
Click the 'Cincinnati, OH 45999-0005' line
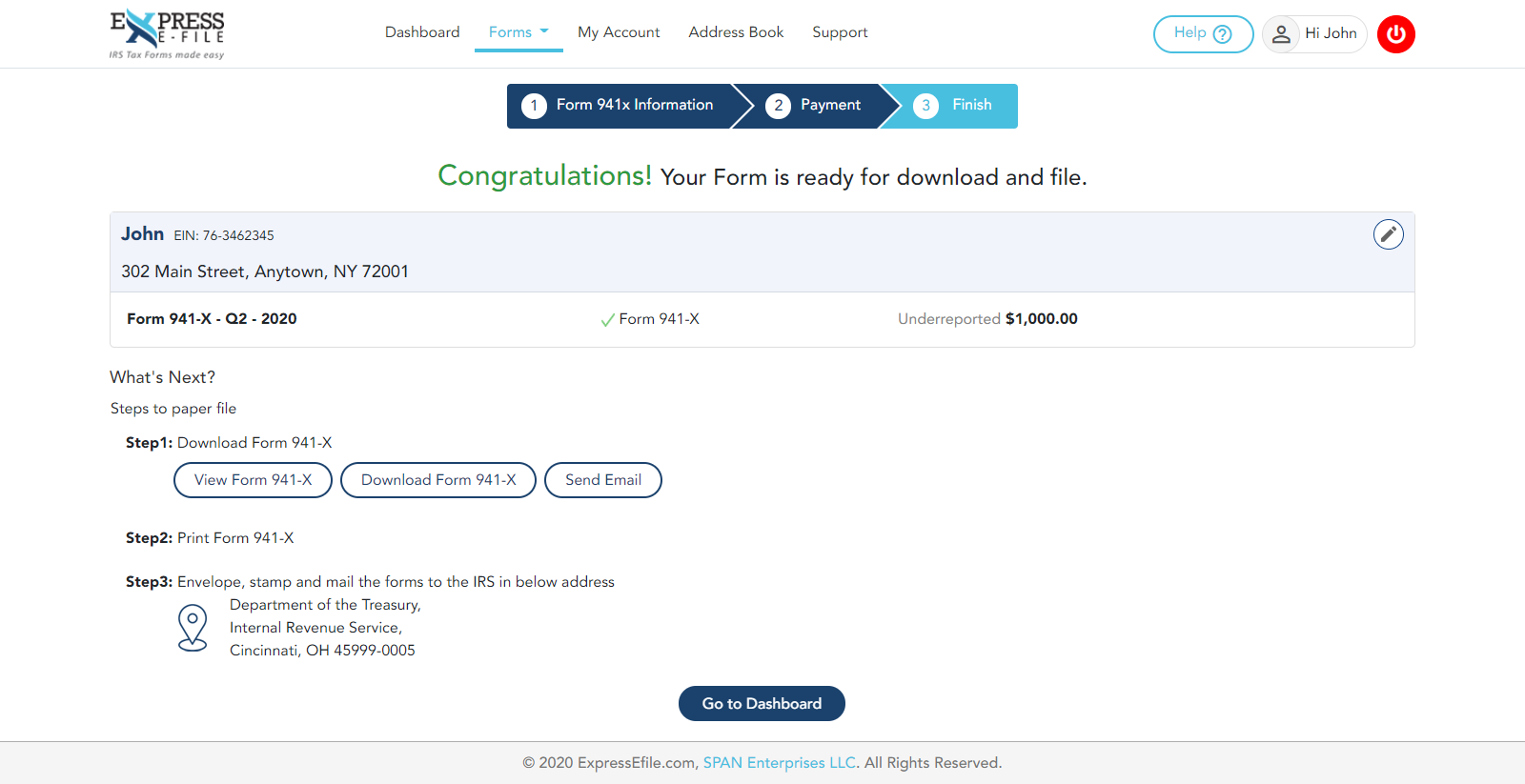click(x=322, y=651)
